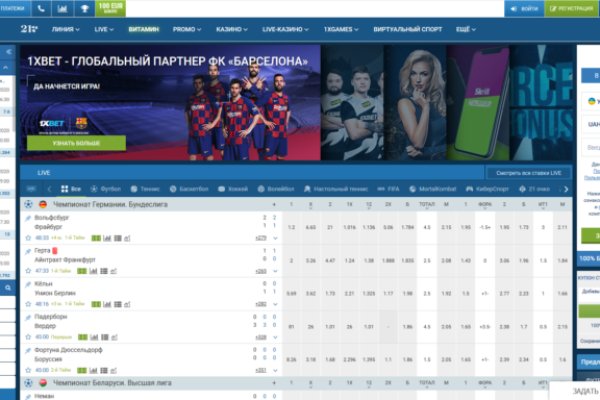Image resolution: width=600 pixels, height=400 pixels.
Task: Click the 100 EUR bonus green badge
Action: tap(112, 8)
